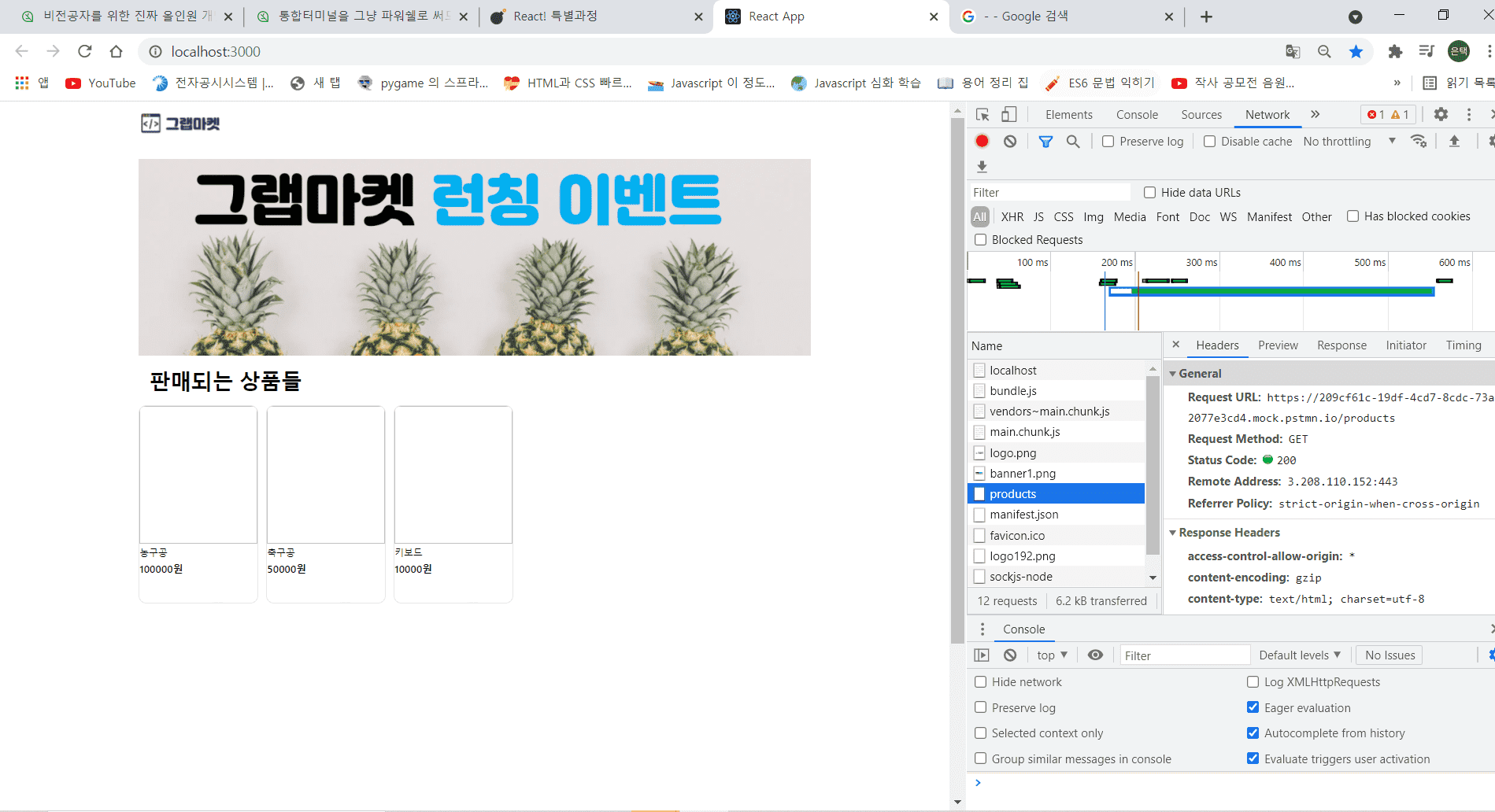Clear the network log
Screen dimensions: 1495x812
[1010, 142]
